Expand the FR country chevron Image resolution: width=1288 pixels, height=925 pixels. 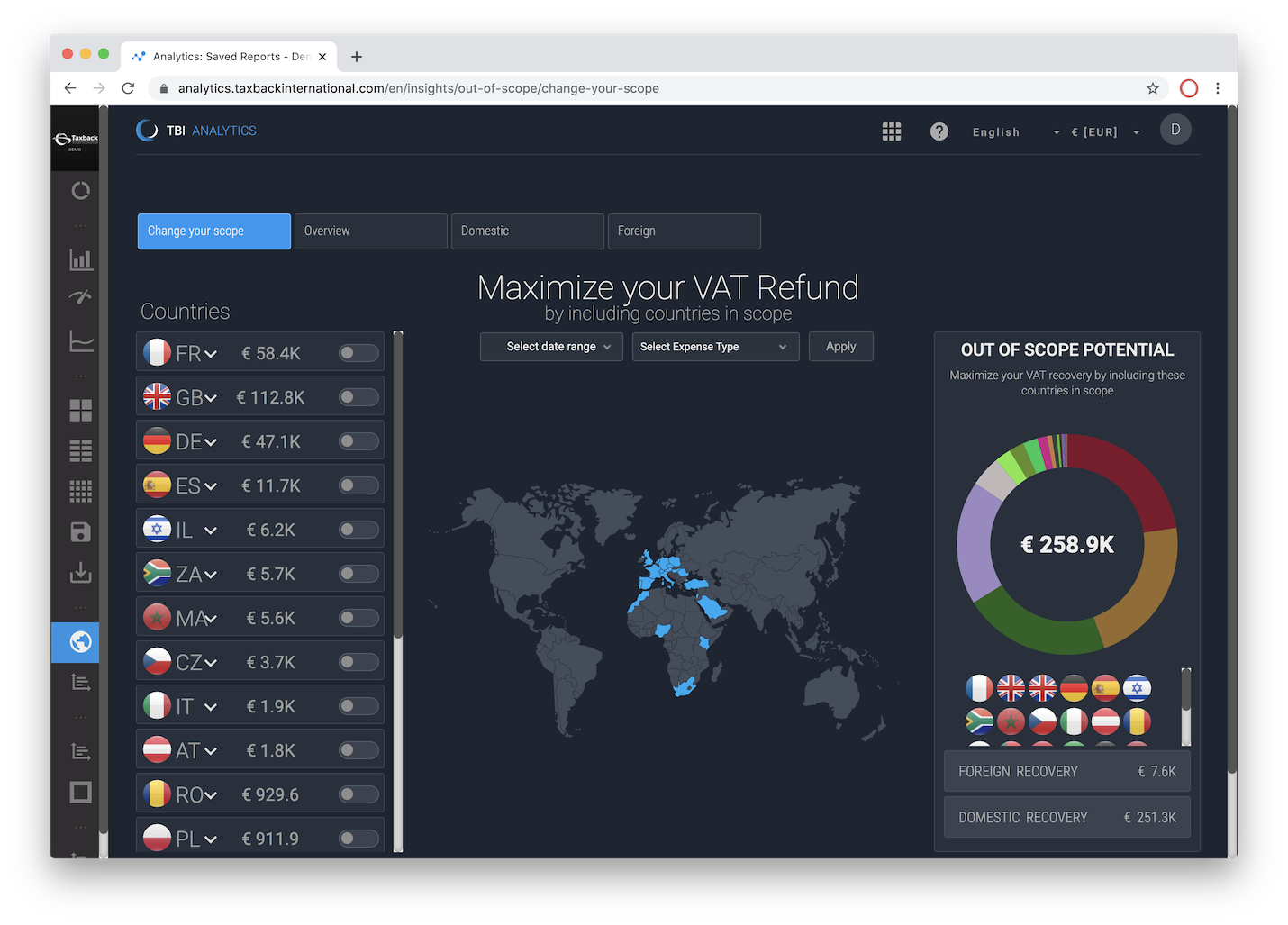(211, 355)
